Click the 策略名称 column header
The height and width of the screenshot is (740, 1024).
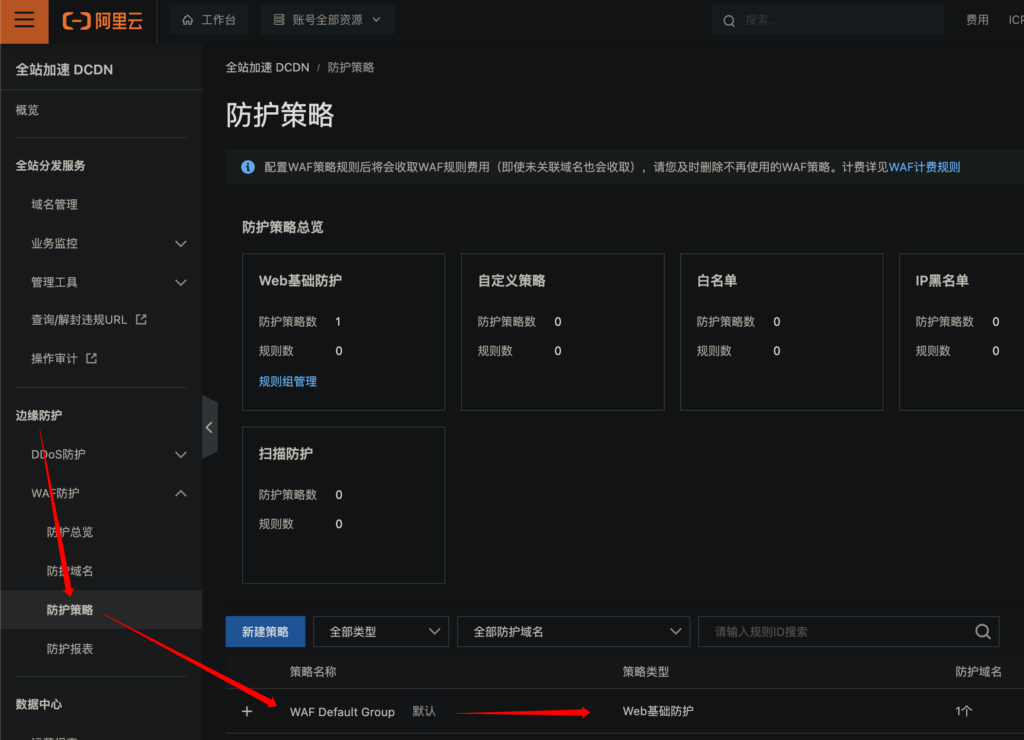[x=313, y=671]
